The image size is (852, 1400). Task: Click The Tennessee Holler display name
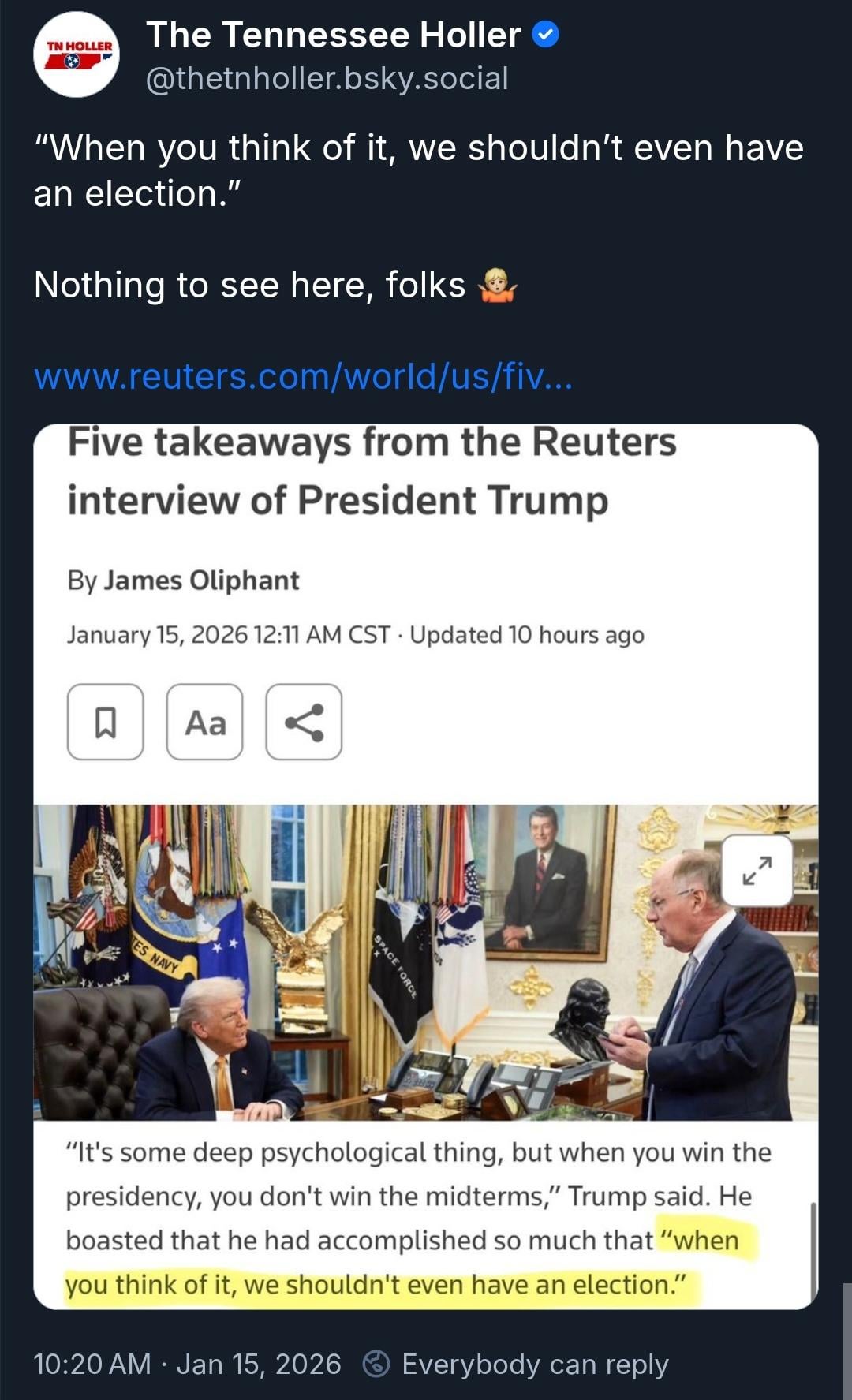pyautogui.click(x=334, y=35)
